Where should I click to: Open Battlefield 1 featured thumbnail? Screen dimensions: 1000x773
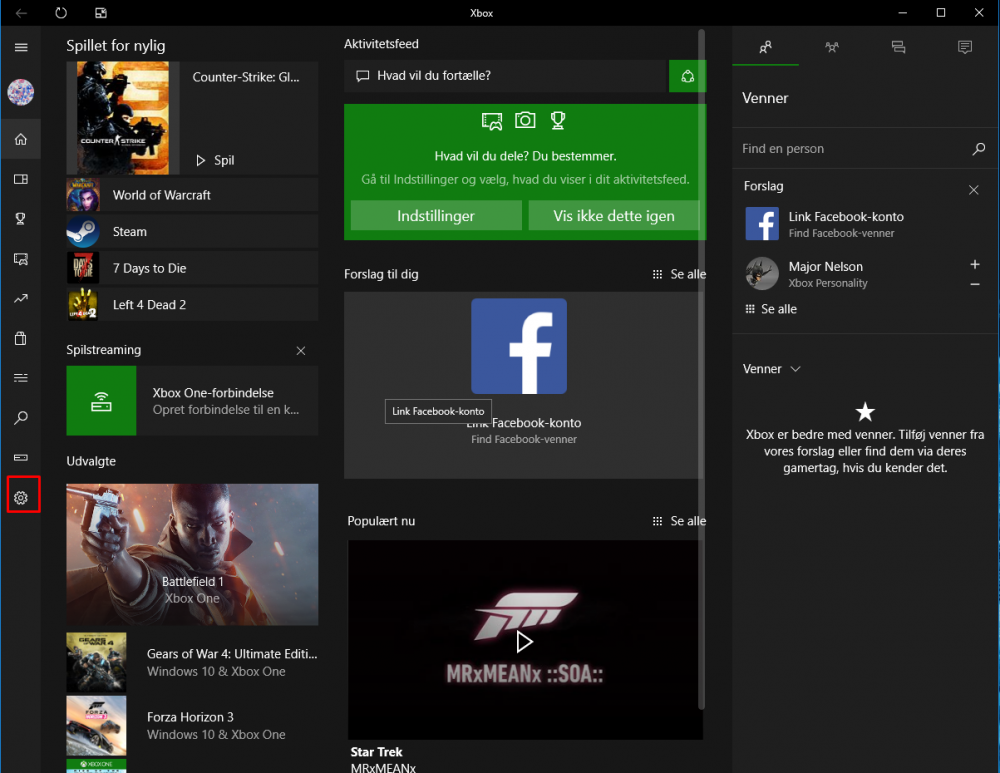click(x=192, y=554)
